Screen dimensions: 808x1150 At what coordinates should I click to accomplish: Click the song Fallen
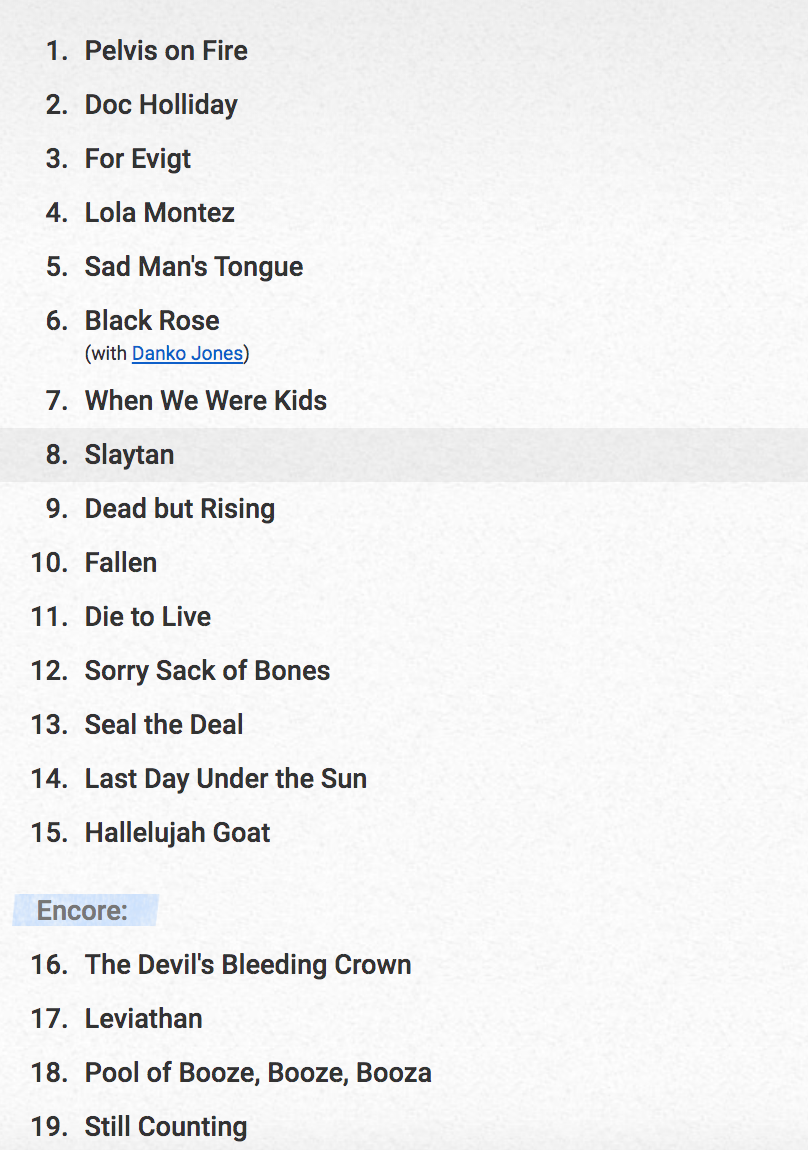pyautogui.click(x=121, y=563)
